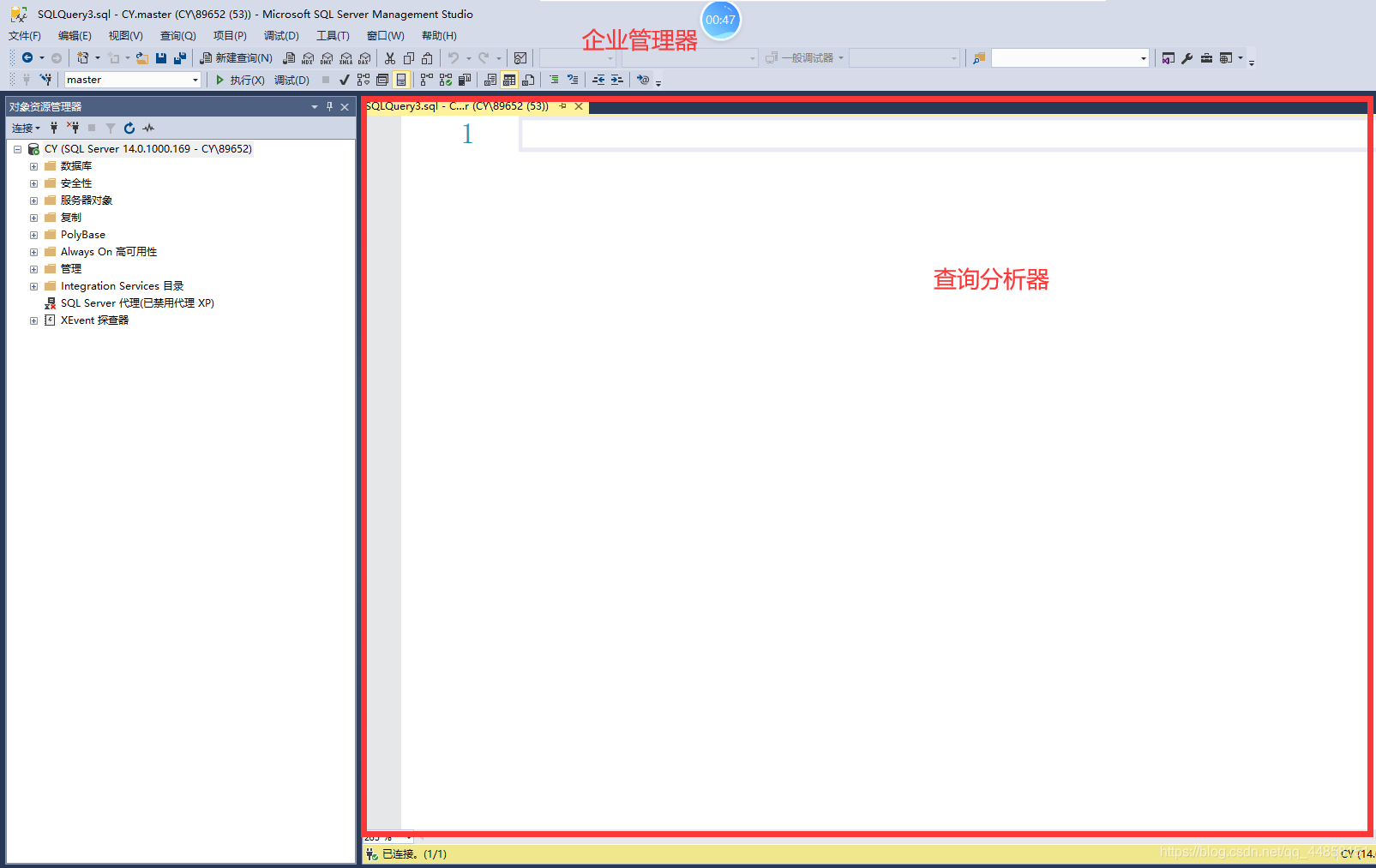1376x868 pixels.
Task: Expand the PolyBase folder
Action: pyautogui.click(x=33, y=235)
